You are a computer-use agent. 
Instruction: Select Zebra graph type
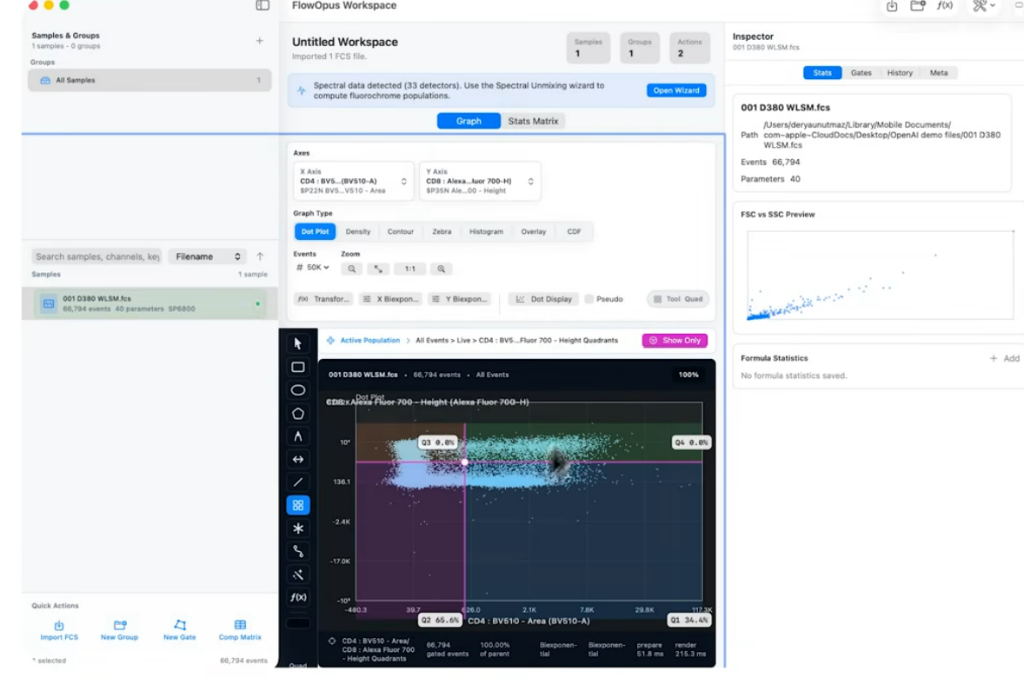coord(441,232)
